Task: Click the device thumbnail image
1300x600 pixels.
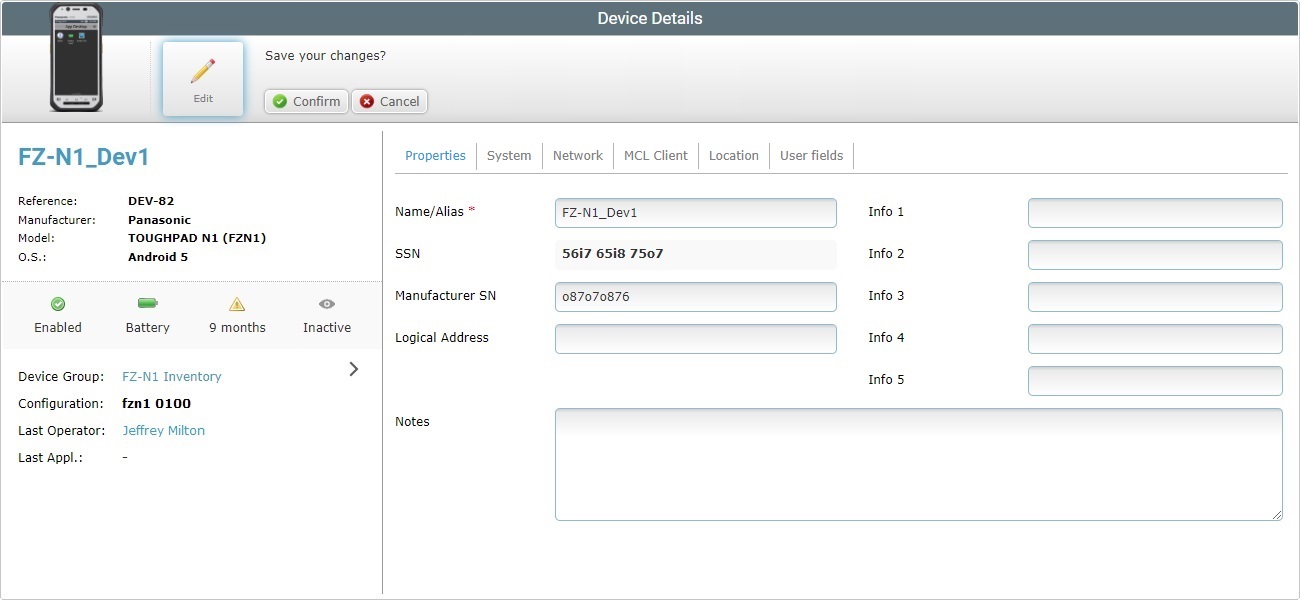Action: (76, 60)
